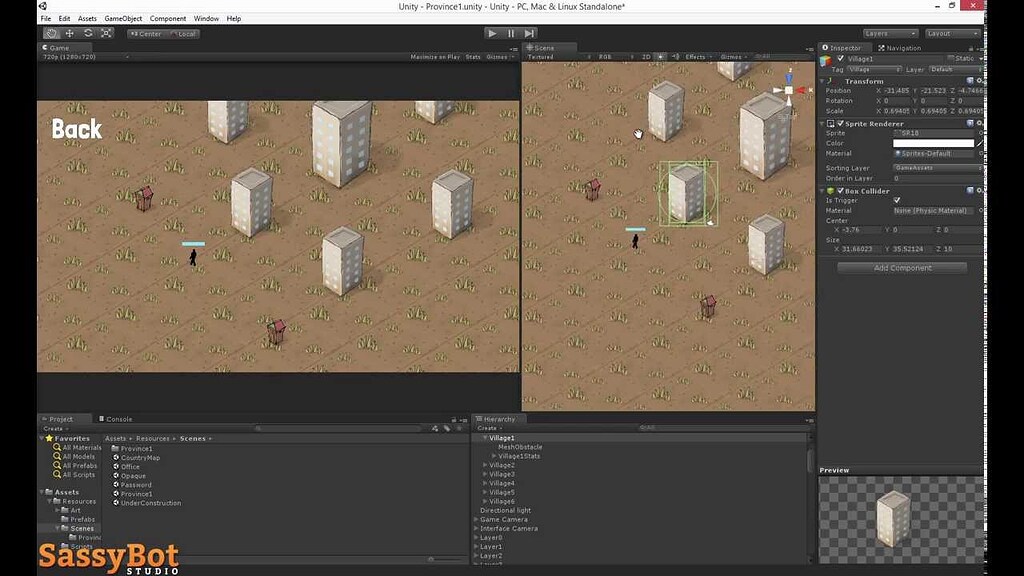Viewport: 1024px width, 576px height.
Task: Disable the Sprite Renderer component checkbox
Action: (x=840, y=123)
